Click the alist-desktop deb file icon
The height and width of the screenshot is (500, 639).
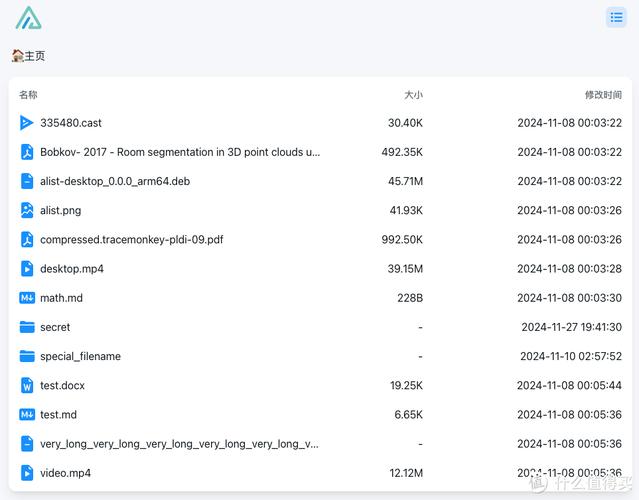tap(27, 181)
